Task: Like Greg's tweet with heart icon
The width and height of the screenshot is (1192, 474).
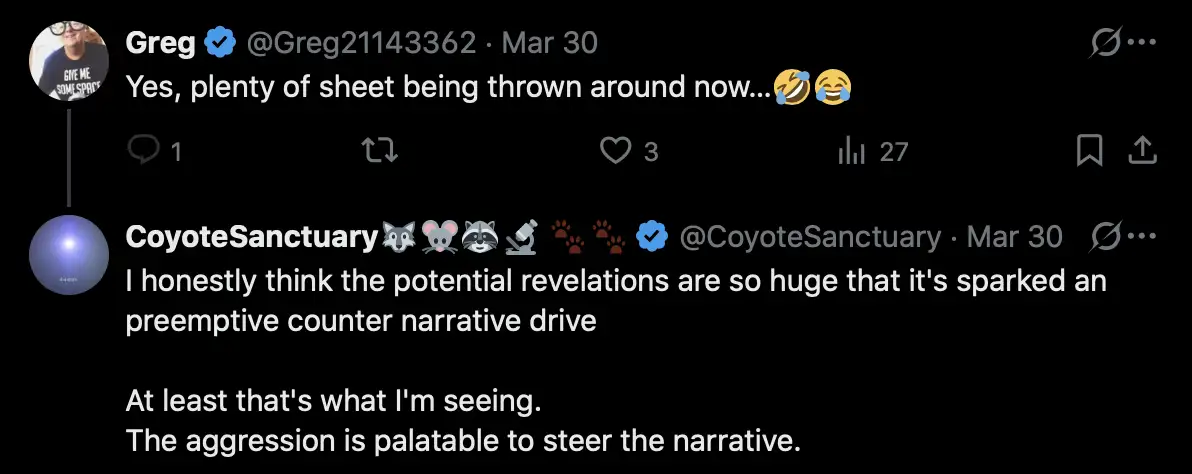Action: (x=616, y=151)
